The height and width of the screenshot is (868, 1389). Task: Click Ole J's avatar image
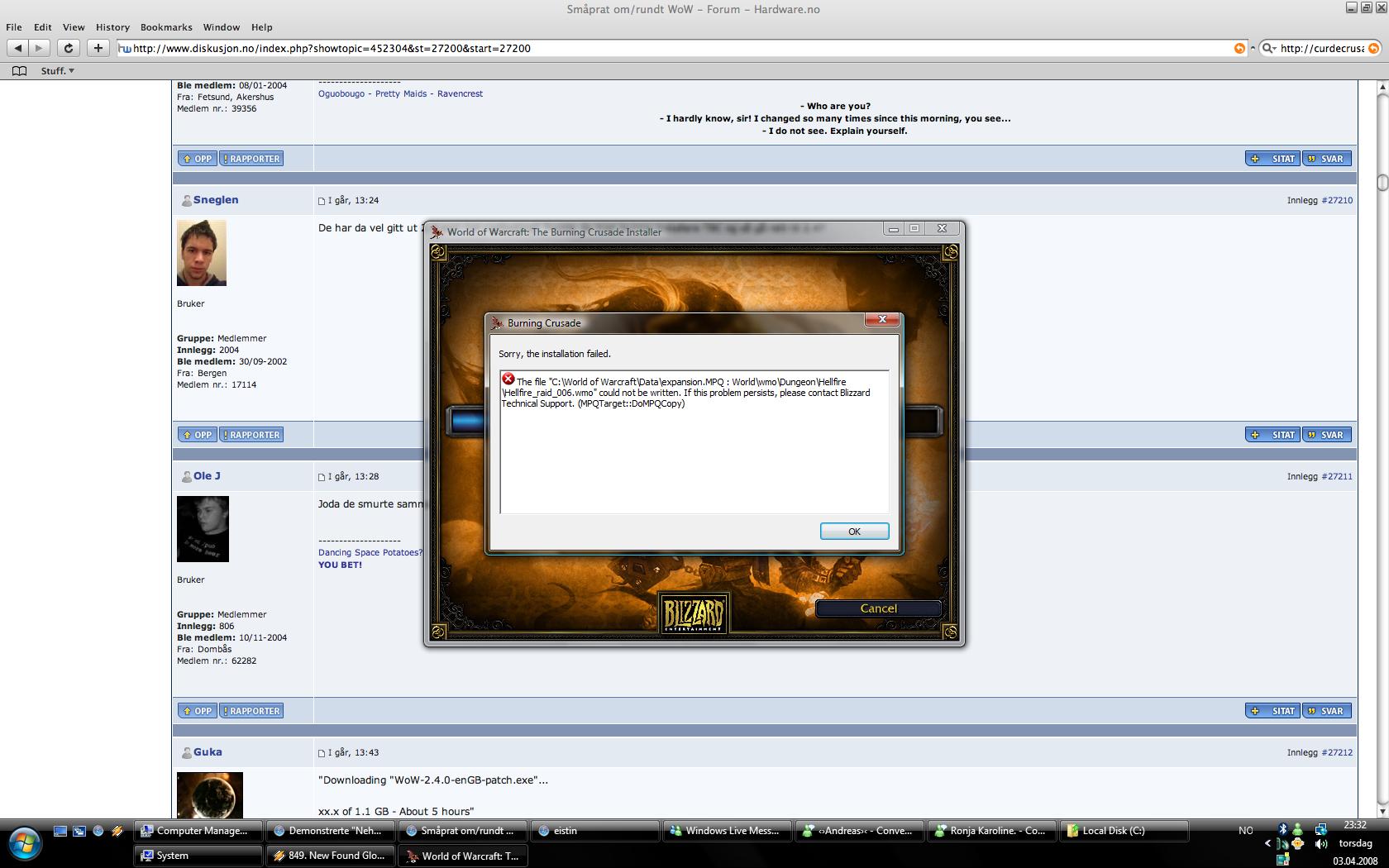click(x=203, y=529)
